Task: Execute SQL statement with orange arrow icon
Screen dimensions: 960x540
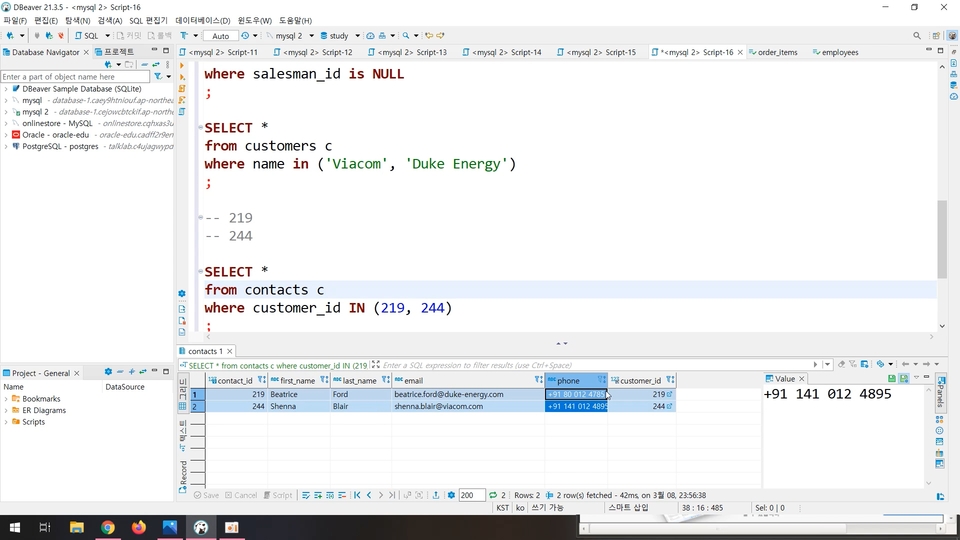Action: pyautogui.click(x=182, y=66)
